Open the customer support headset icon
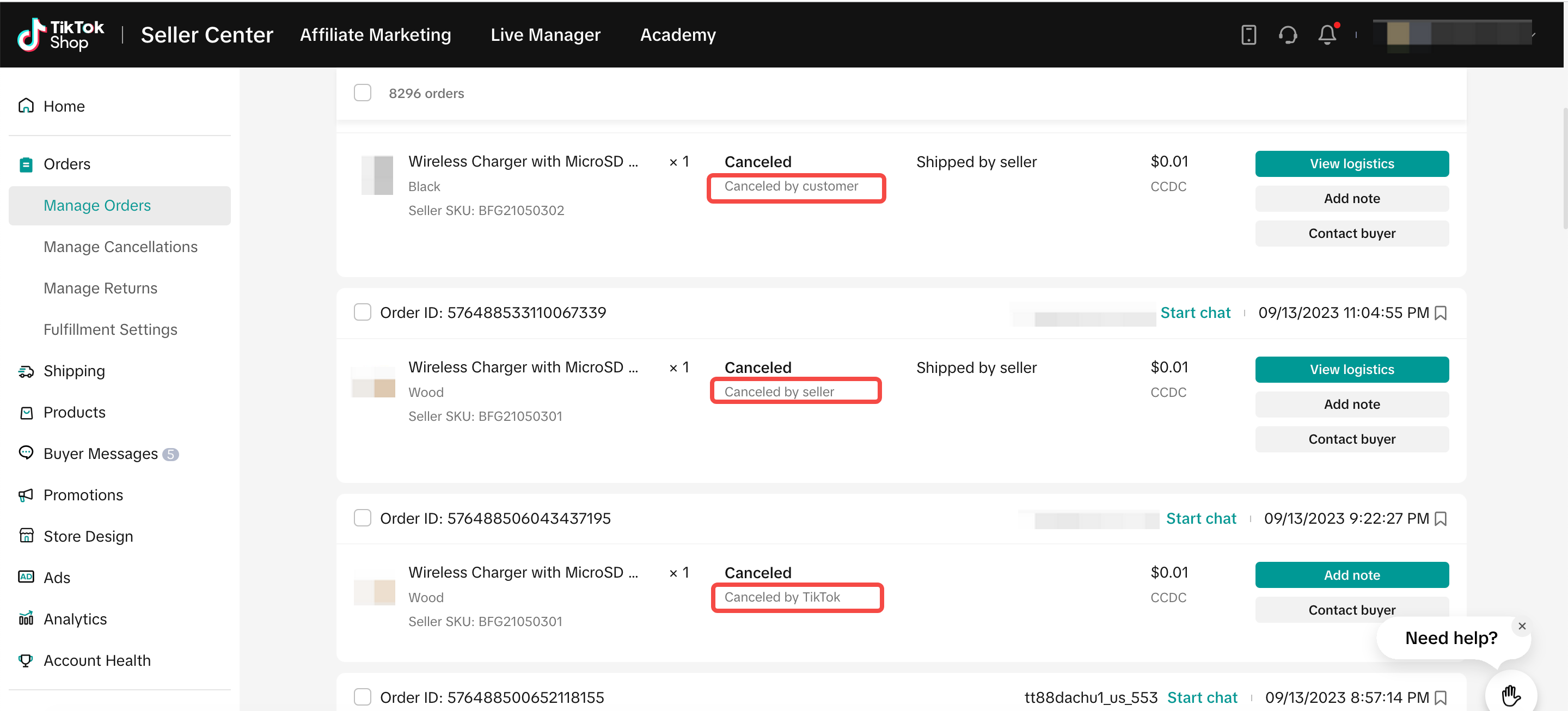Image resolution: width=1568 pixels, height=711 pixels. [1288, 35]
